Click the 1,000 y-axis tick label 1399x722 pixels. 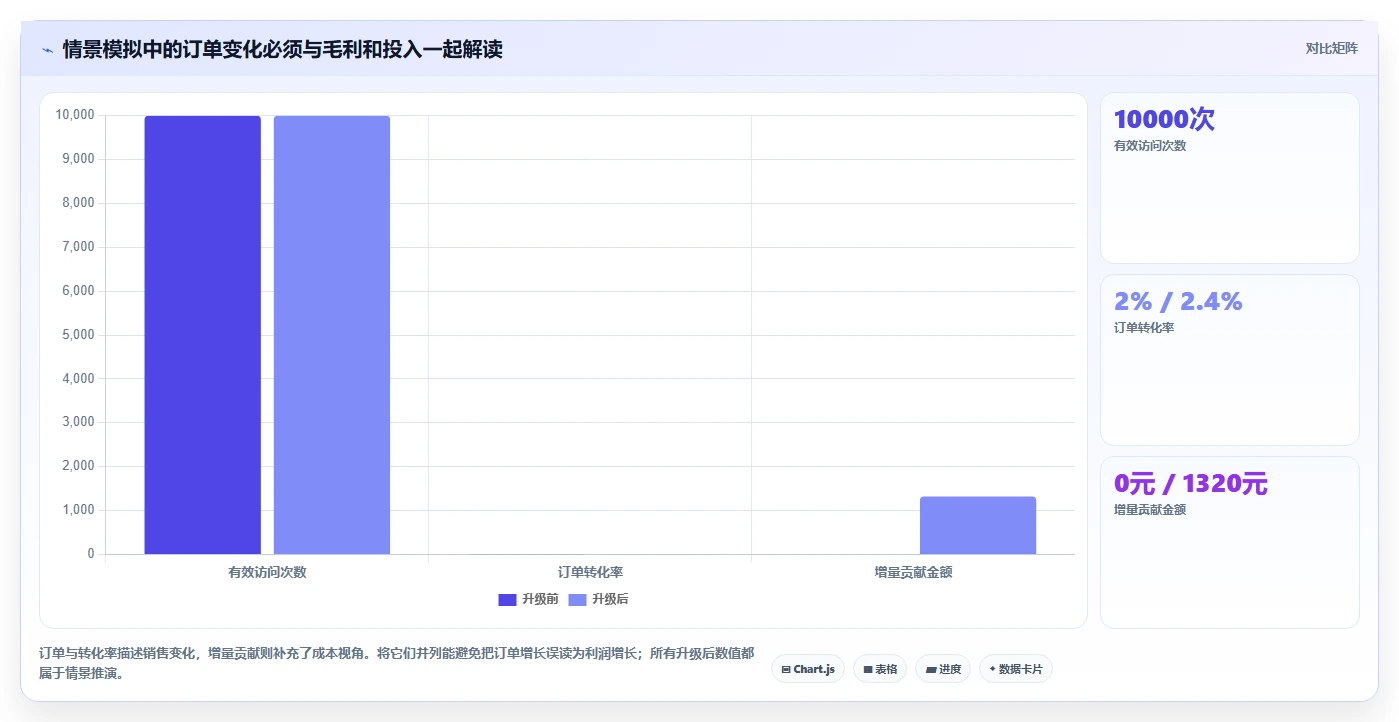click(78, 510)
